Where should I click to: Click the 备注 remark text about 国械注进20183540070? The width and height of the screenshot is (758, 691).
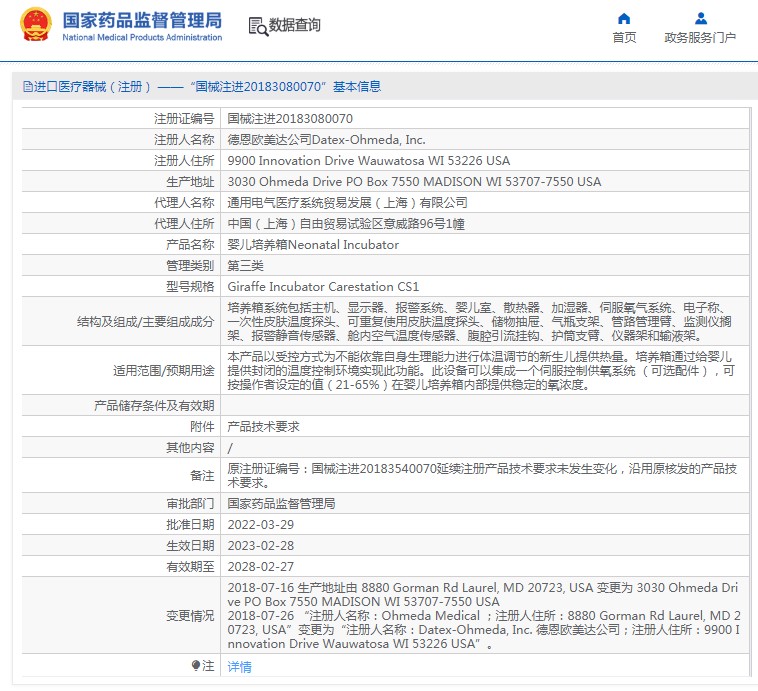coord(482,475)
